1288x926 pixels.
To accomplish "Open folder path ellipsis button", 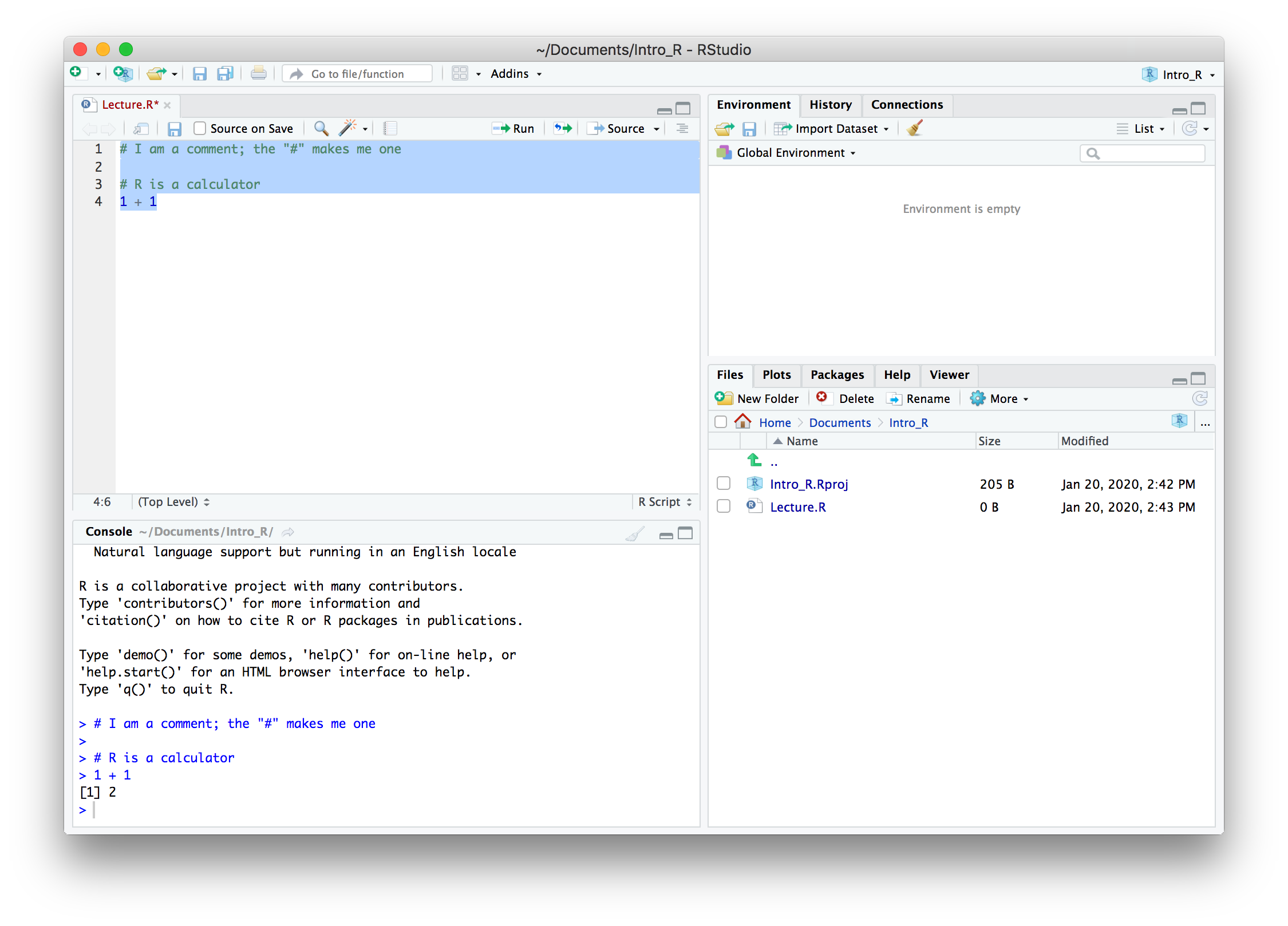I will coord(1205,423).
